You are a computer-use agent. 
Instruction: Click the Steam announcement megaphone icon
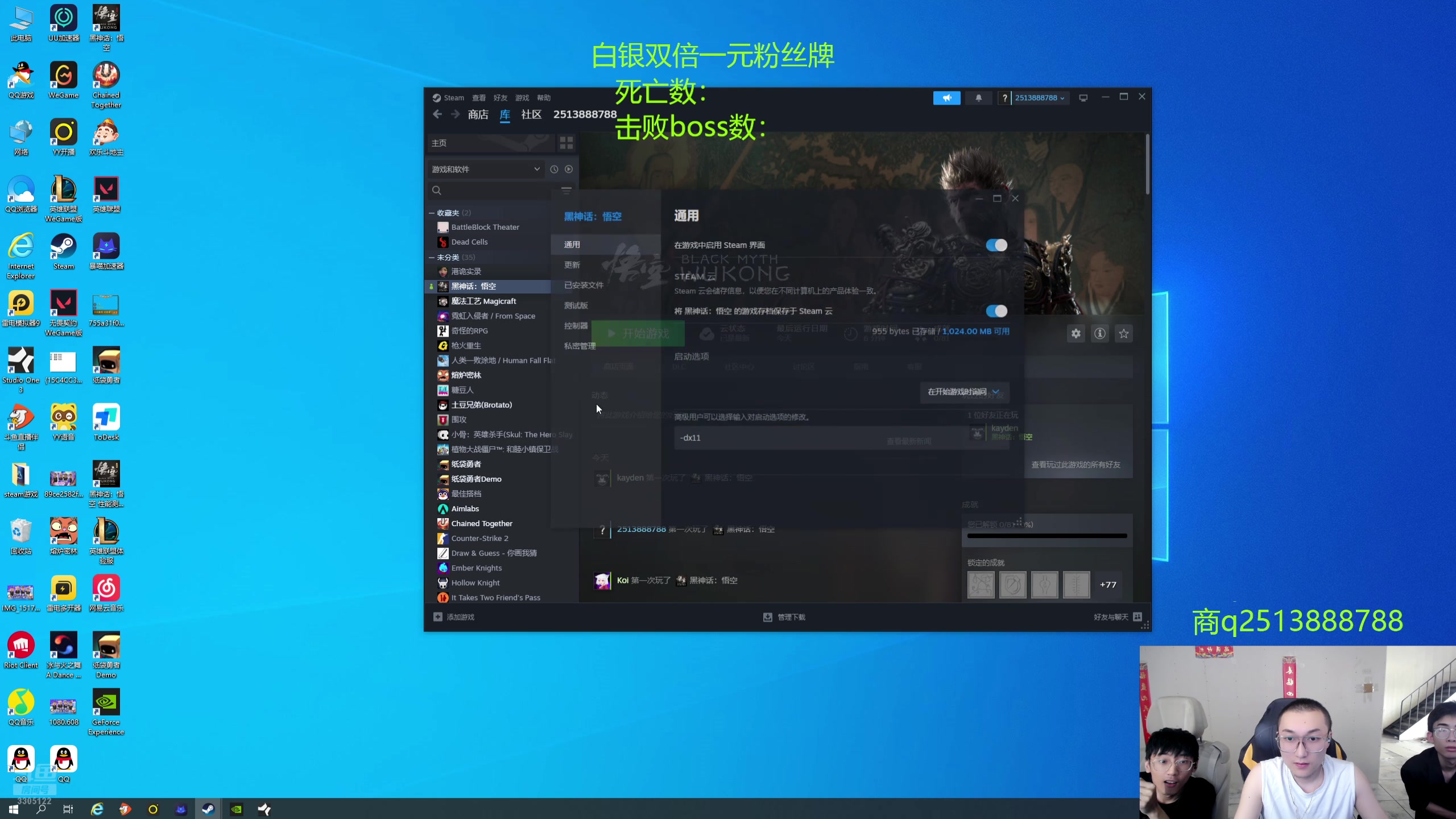[946, 98]
